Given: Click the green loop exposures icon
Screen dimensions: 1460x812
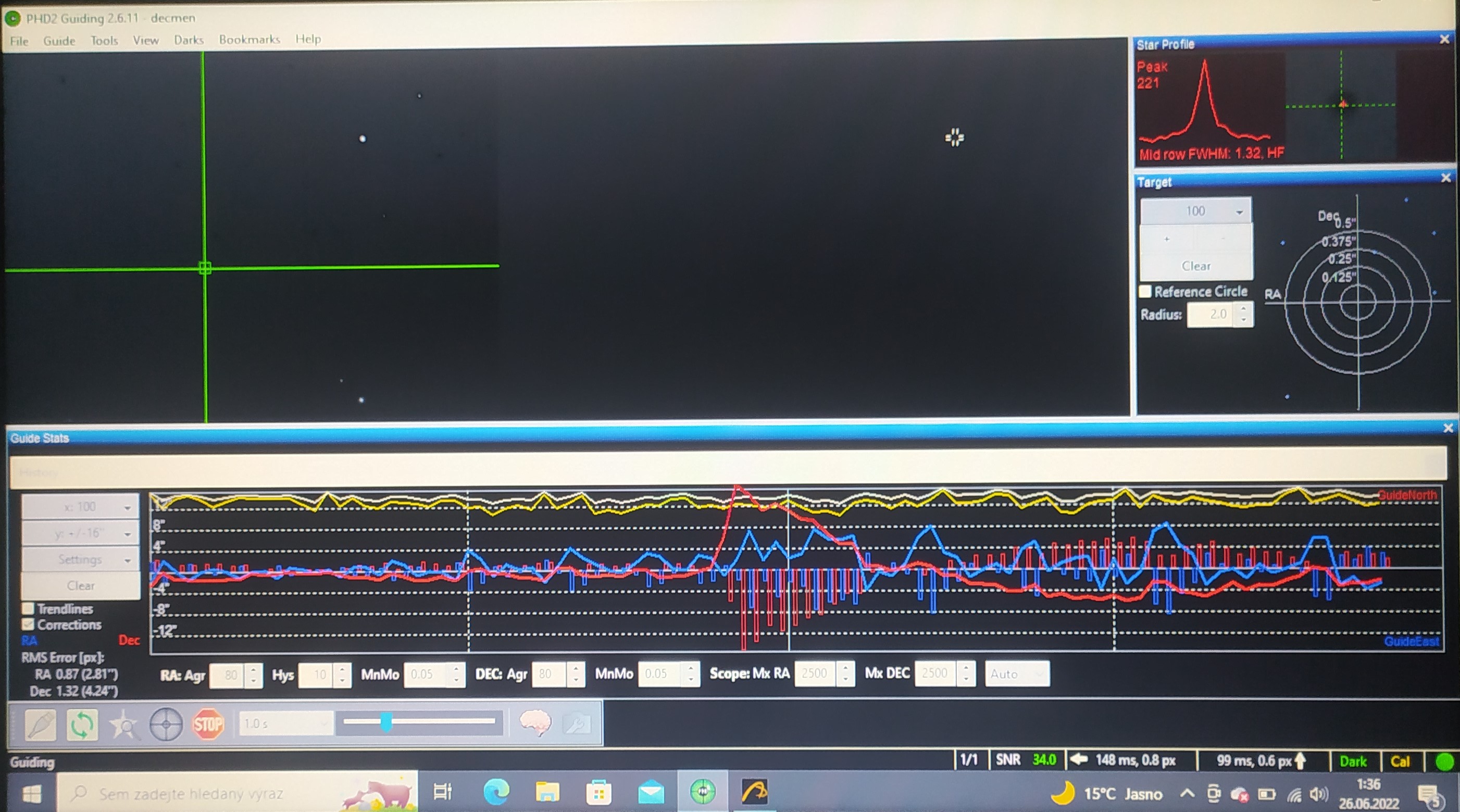Looking at the screenshot, I should pos(82,724).
